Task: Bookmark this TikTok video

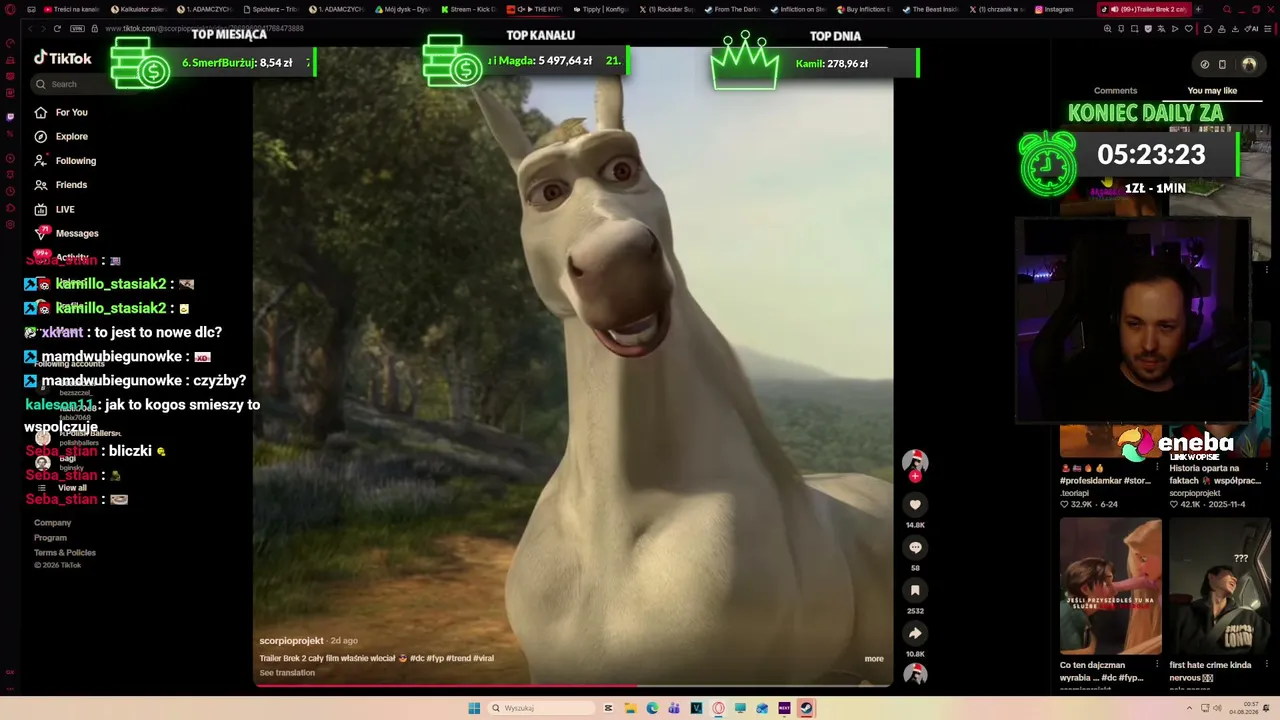Action: [x=915, y=591]
